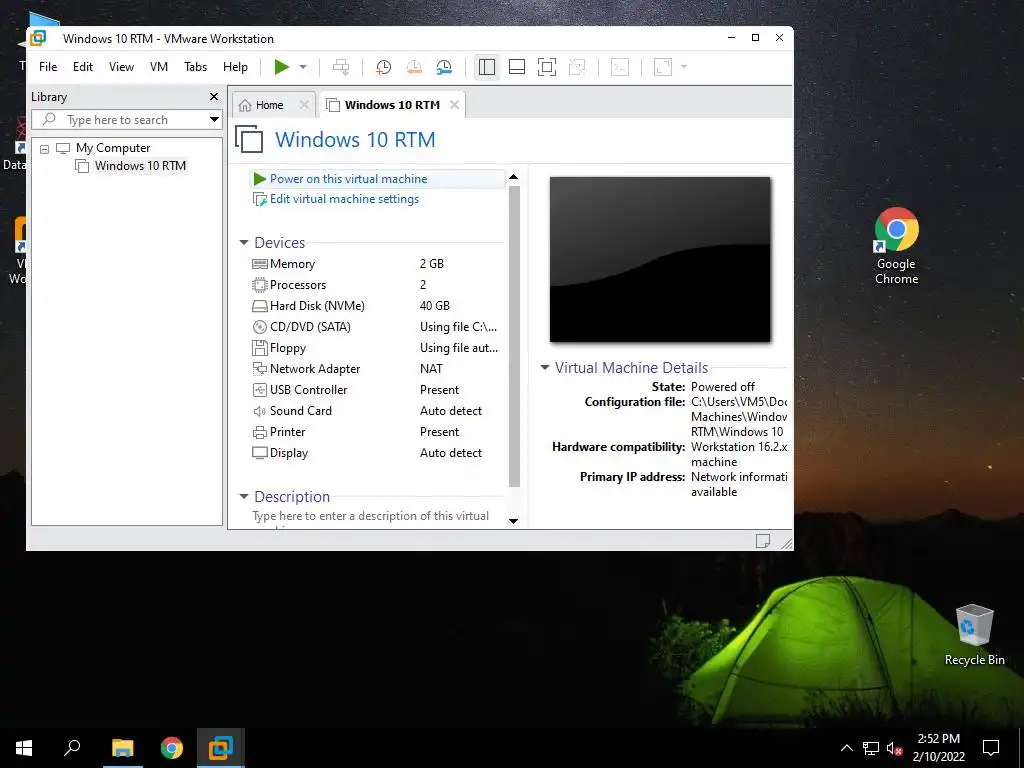Collapse Virtual Machine Details section
1024x768 pixels.
[545, 367]
